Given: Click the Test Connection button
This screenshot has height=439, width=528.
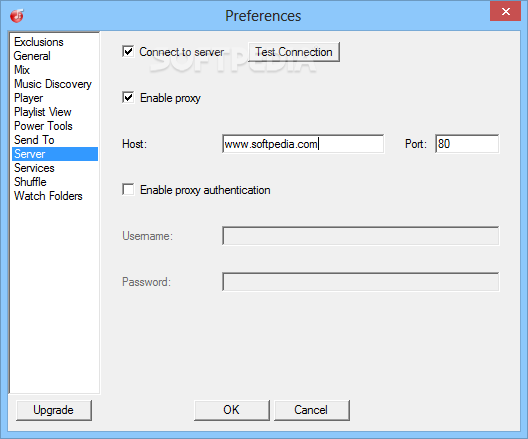Looking at the screenshot, I should [x=294, y=52].
